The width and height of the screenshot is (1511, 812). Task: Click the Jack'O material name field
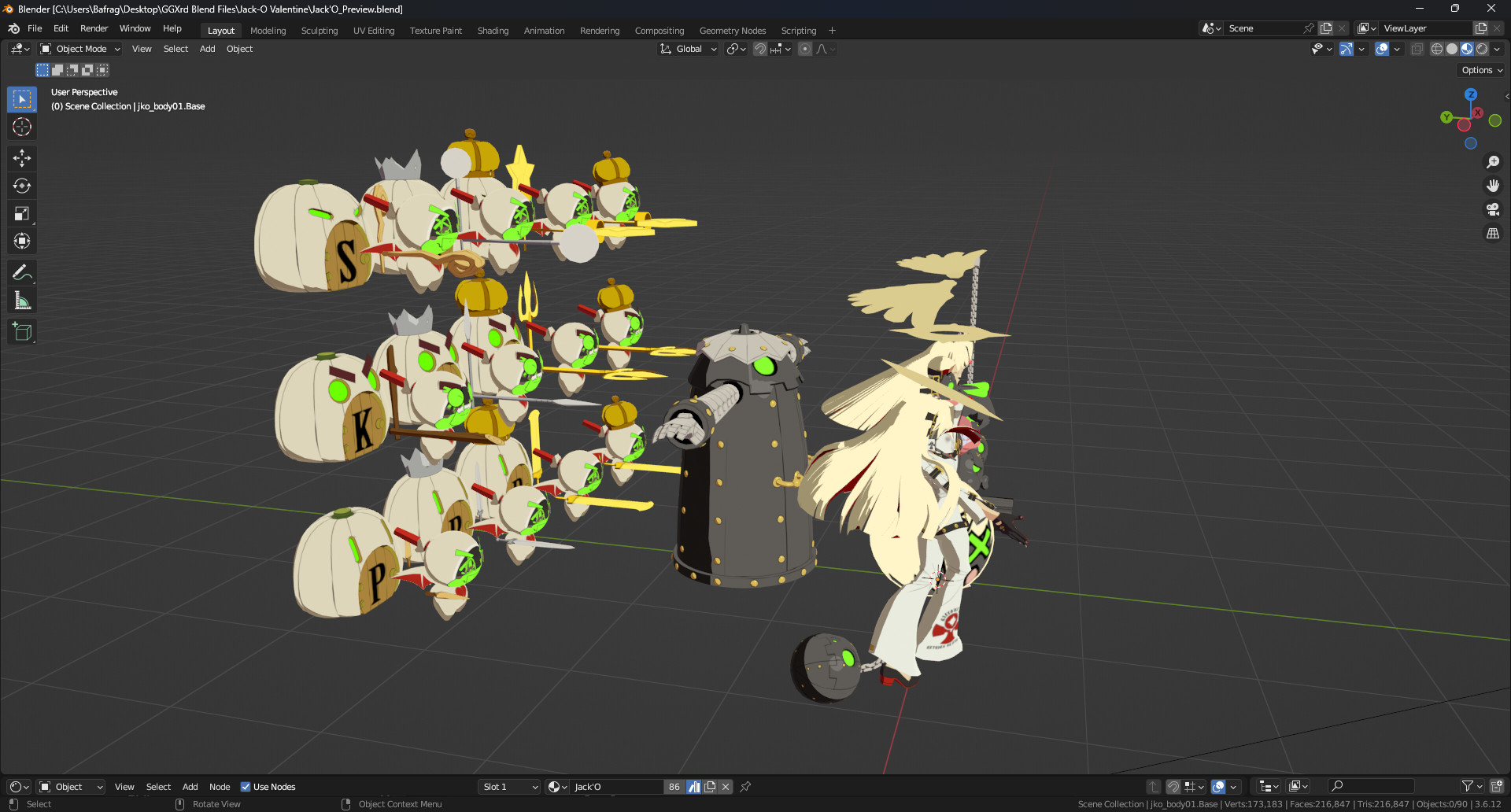tap(616, 786)
